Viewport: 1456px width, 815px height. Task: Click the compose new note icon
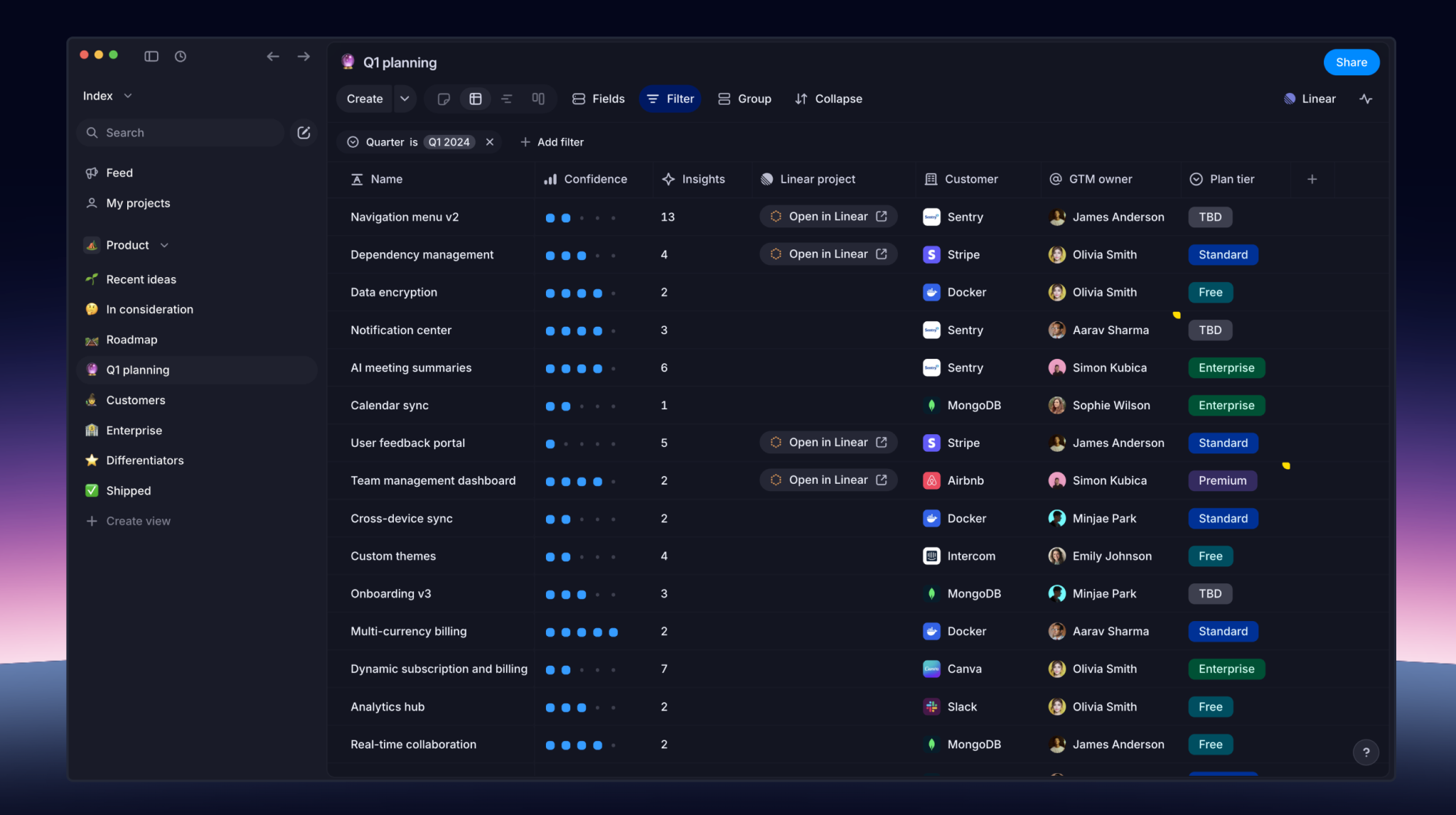pos(304,133)
